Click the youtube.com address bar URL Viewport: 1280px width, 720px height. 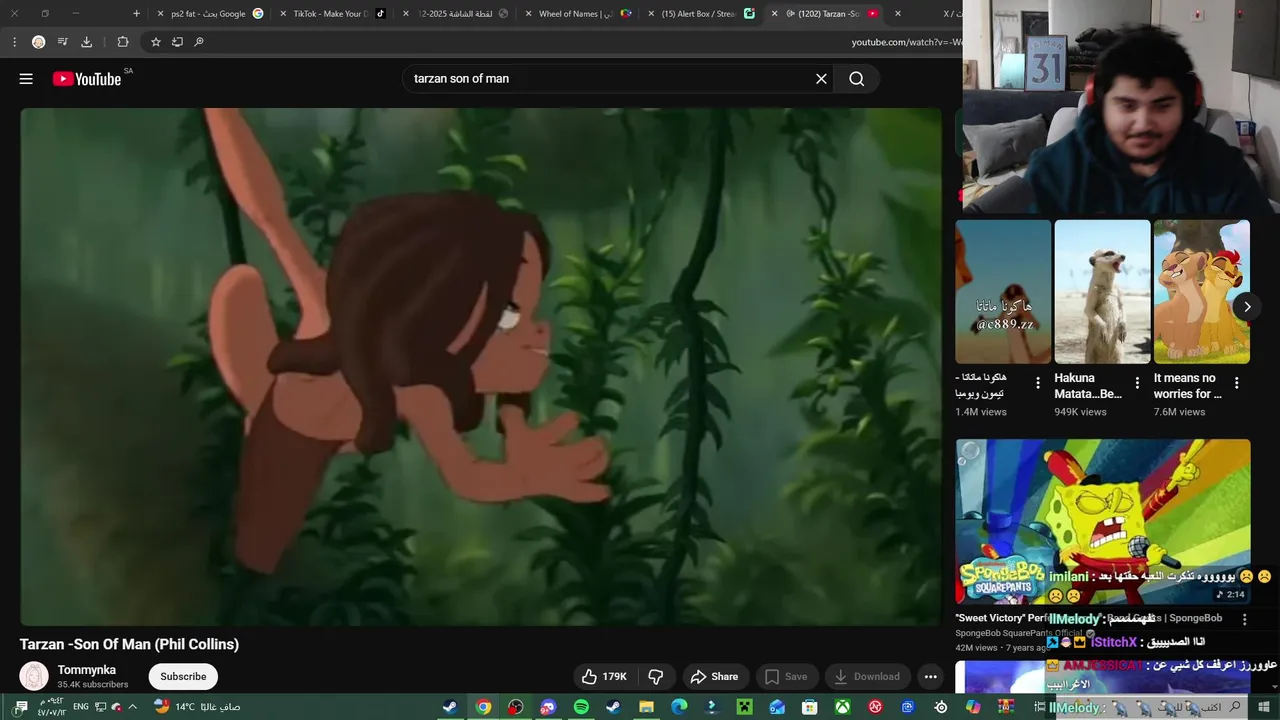[906, 42]
